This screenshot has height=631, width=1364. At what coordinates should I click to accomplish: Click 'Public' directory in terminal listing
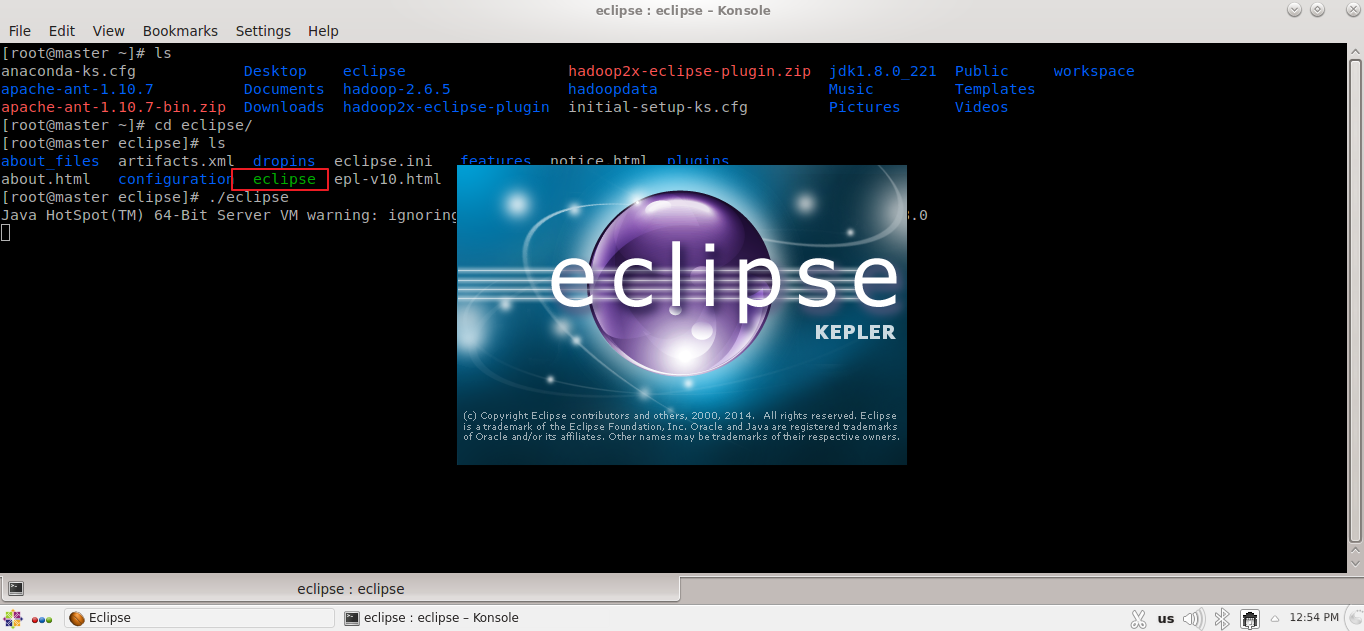(982, 71)
